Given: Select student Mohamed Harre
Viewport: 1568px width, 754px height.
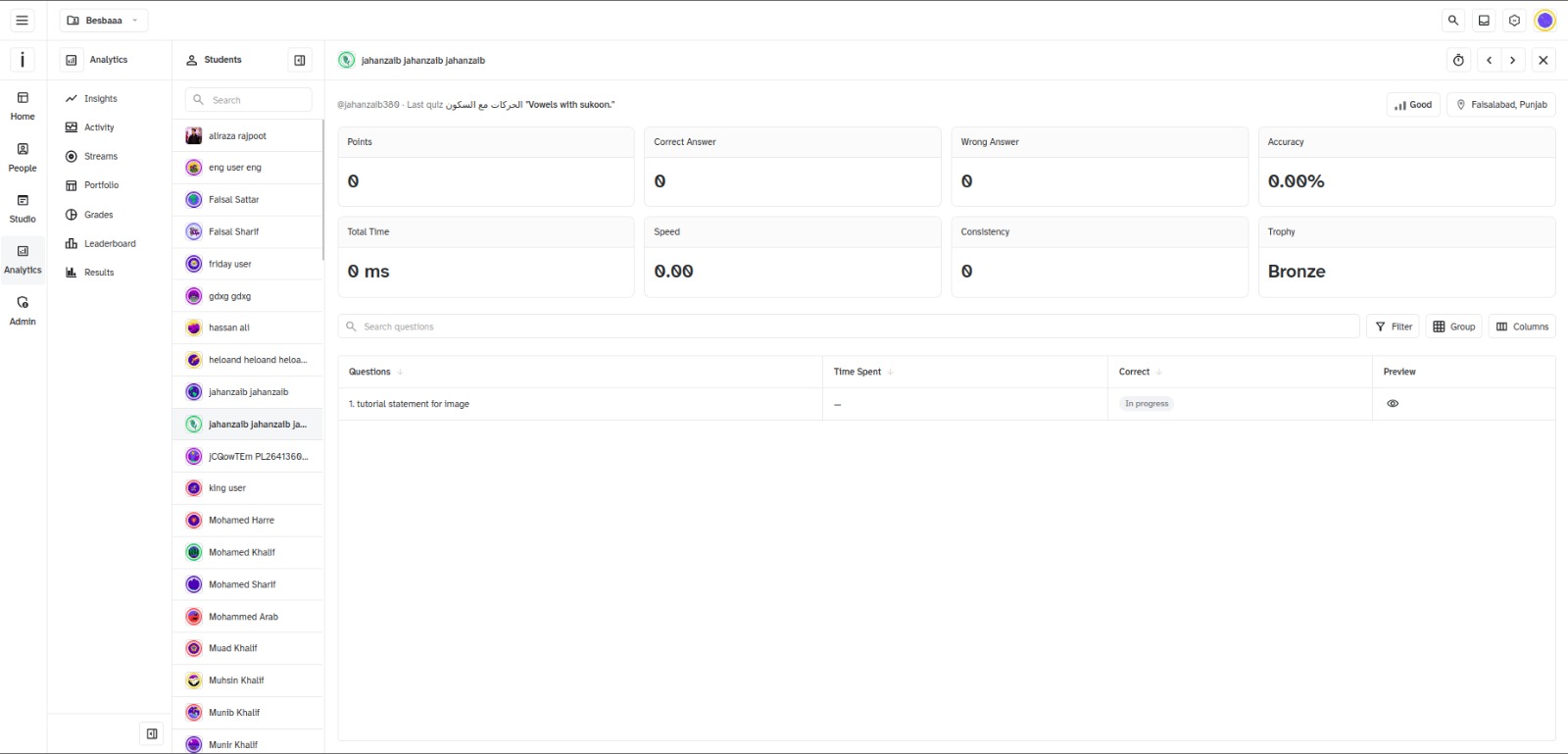Looking at the screenshot, I should click(x=248, y=521).
